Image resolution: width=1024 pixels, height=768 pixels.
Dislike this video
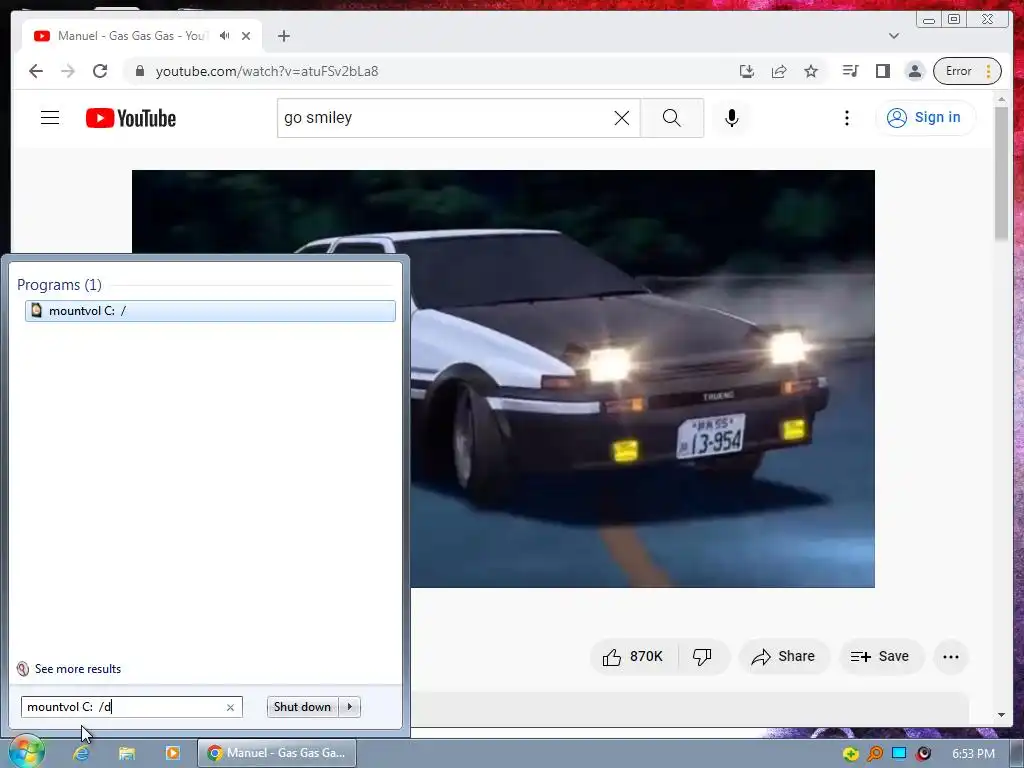click(703, 657)
